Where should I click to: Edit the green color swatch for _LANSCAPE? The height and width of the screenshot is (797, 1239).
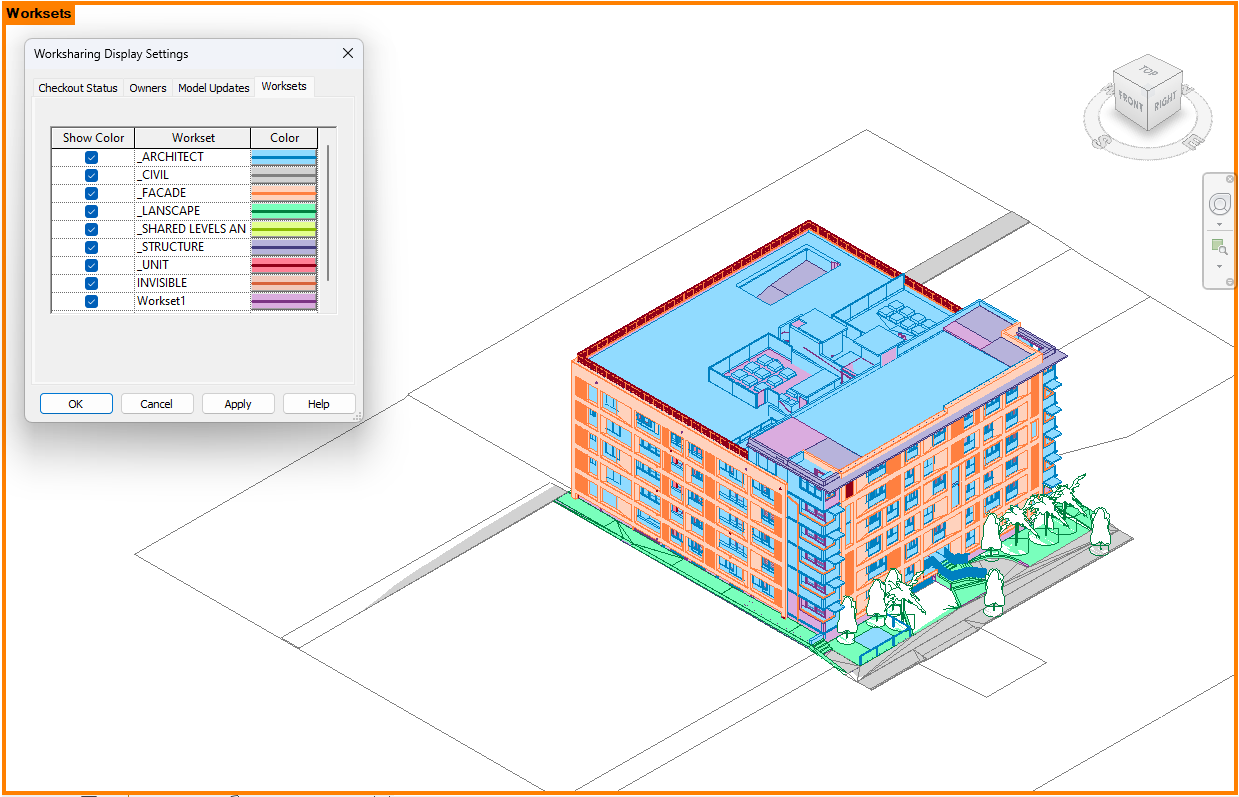tap(284, 211)
